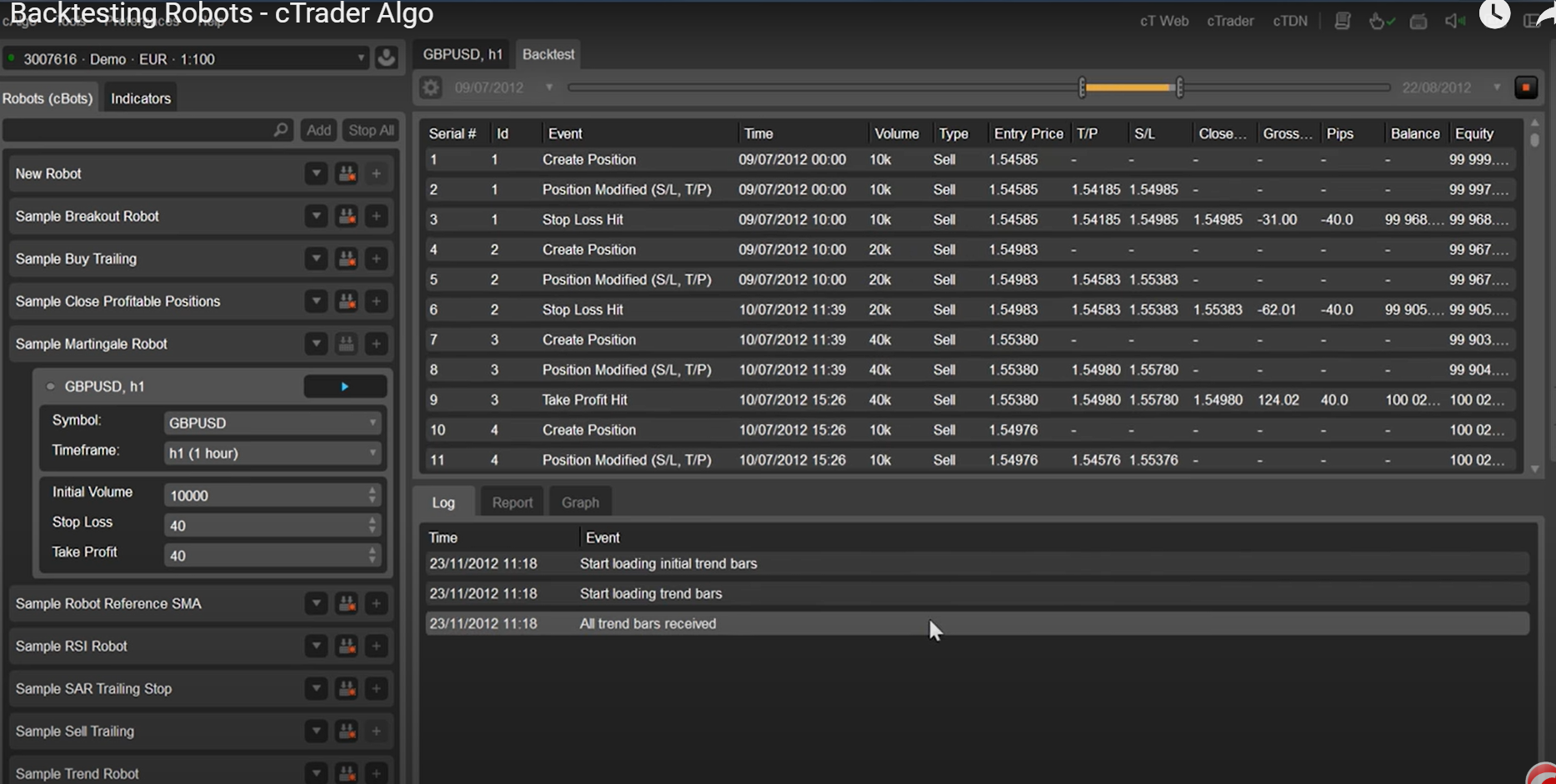Add instance to Sample Buy Trailing
The image size is (1556, 784).
pos(377,258)
